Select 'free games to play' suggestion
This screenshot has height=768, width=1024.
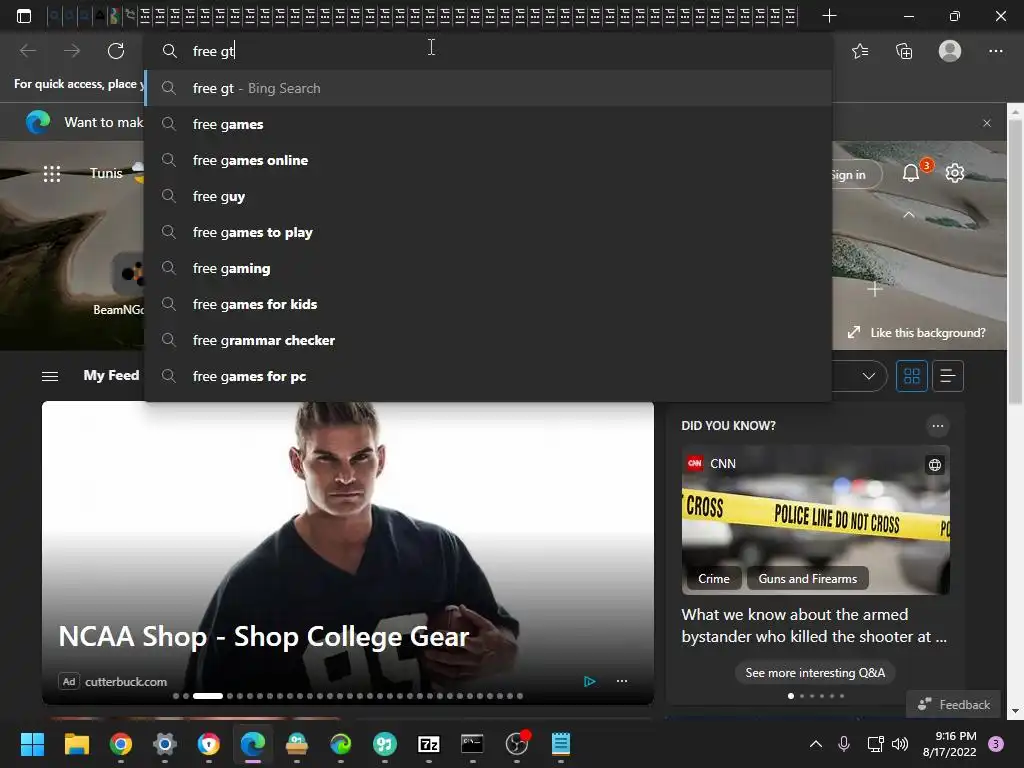click(488, 232)
